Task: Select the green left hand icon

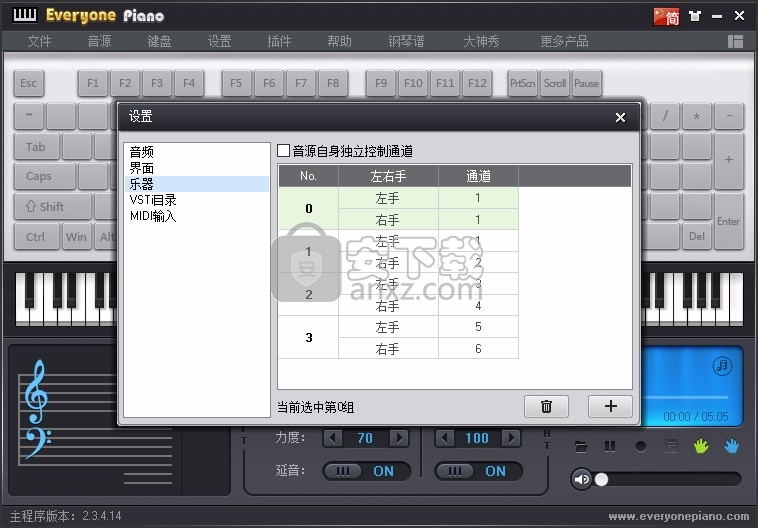Action: coord(701,446)
